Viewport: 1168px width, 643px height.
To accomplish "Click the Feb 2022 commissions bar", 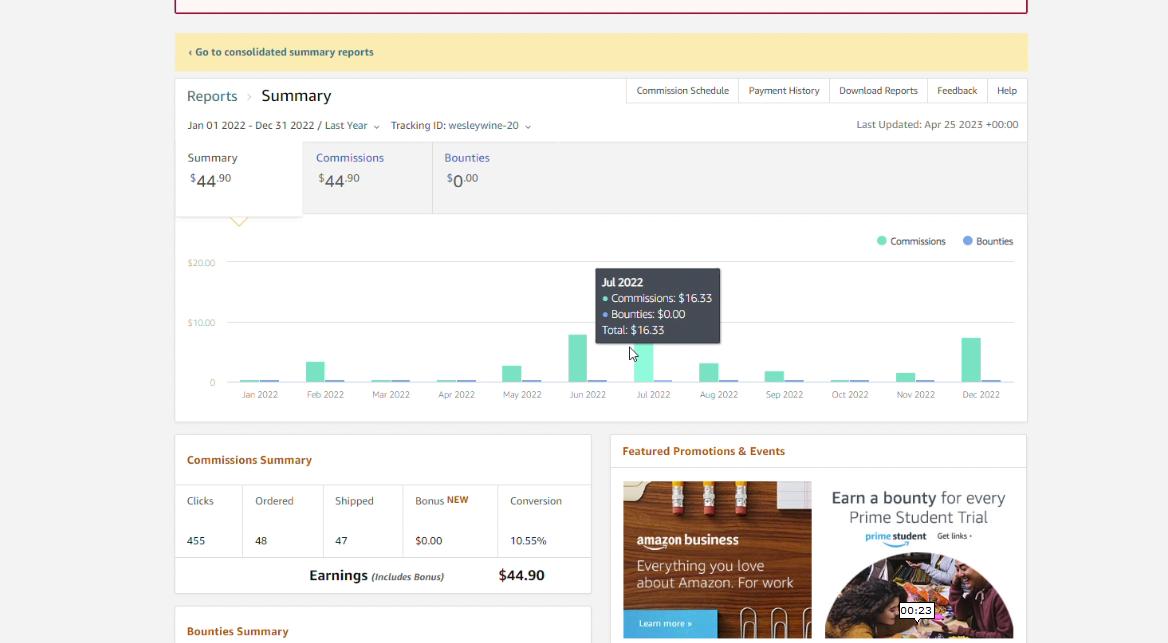I will tap(315, 372).
